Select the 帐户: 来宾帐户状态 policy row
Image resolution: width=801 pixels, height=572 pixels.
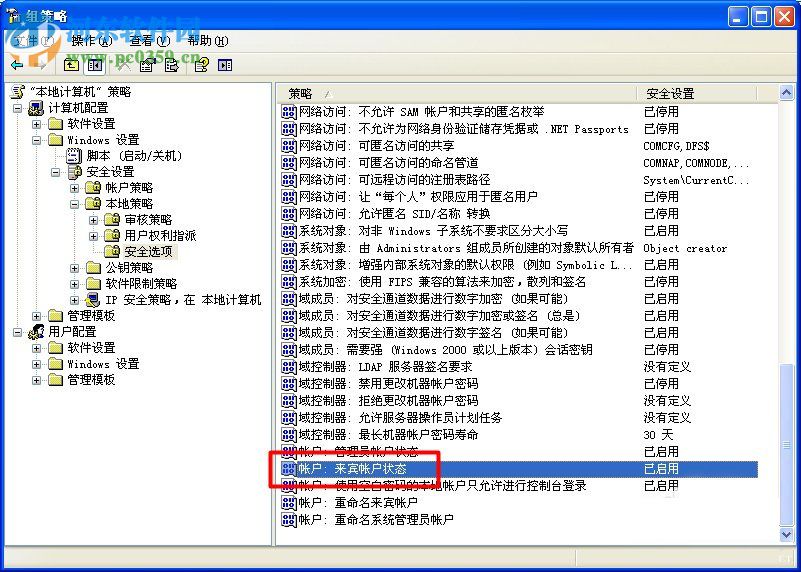click(x=519, y=469)
